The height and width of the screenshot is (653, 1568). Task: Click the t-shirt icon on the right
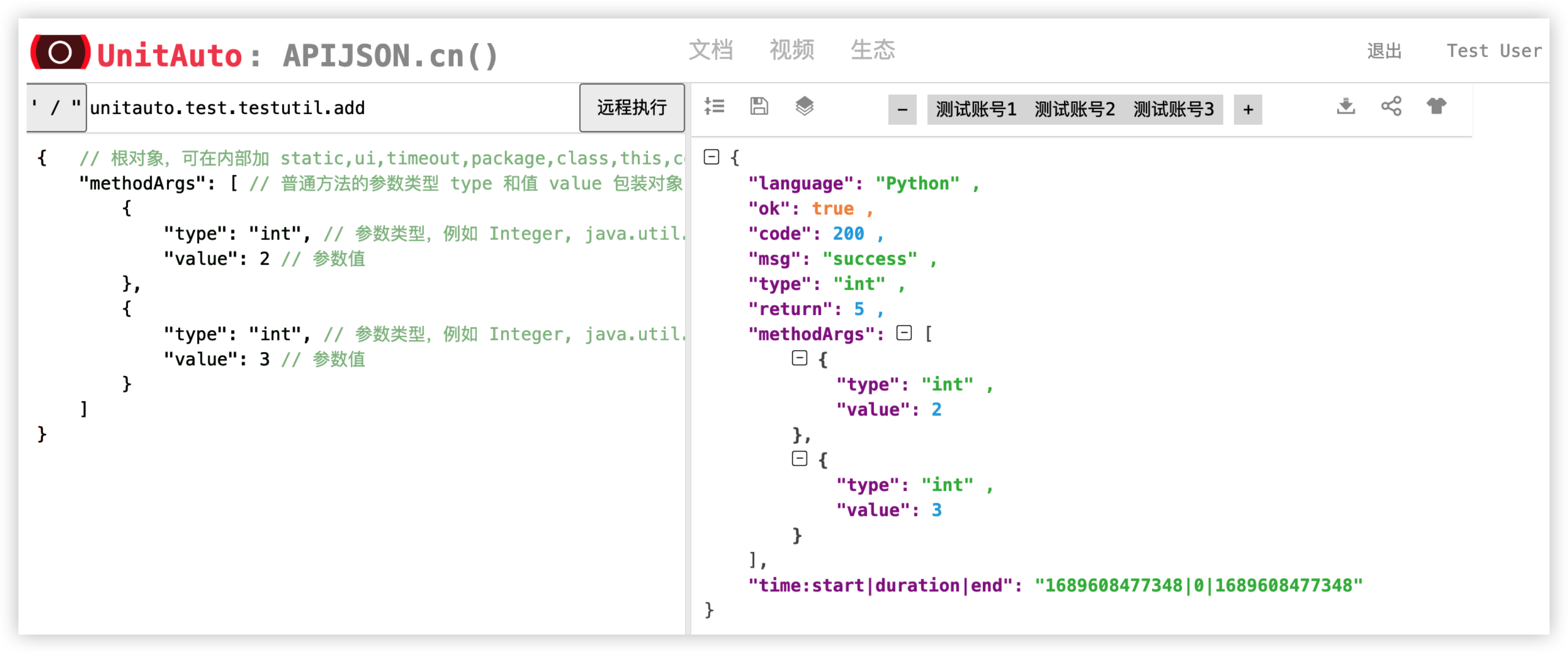click(x=1436, y=106)
